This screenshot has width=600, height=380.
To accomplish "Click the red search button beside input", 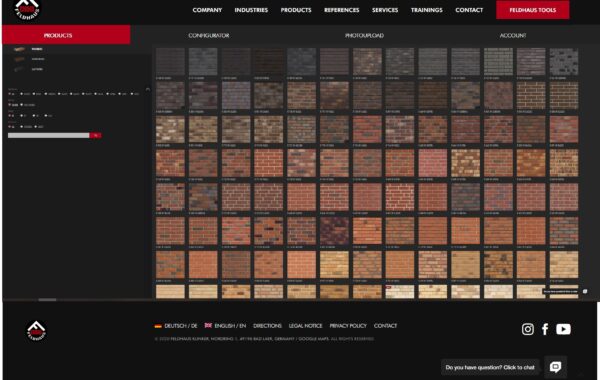I will point(95,135).
